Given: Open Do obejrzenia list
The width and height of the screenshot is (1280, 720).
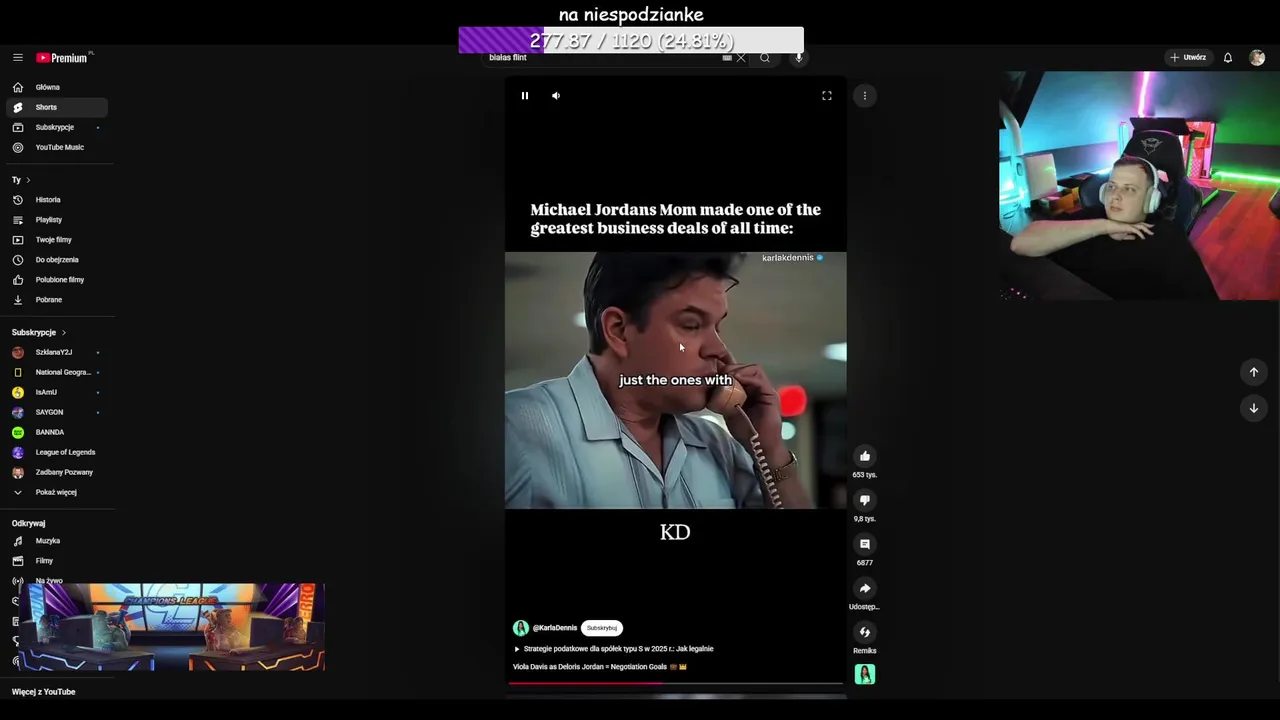Looking at the screenshot, I should pyautogui.click(x=56, y=260).
